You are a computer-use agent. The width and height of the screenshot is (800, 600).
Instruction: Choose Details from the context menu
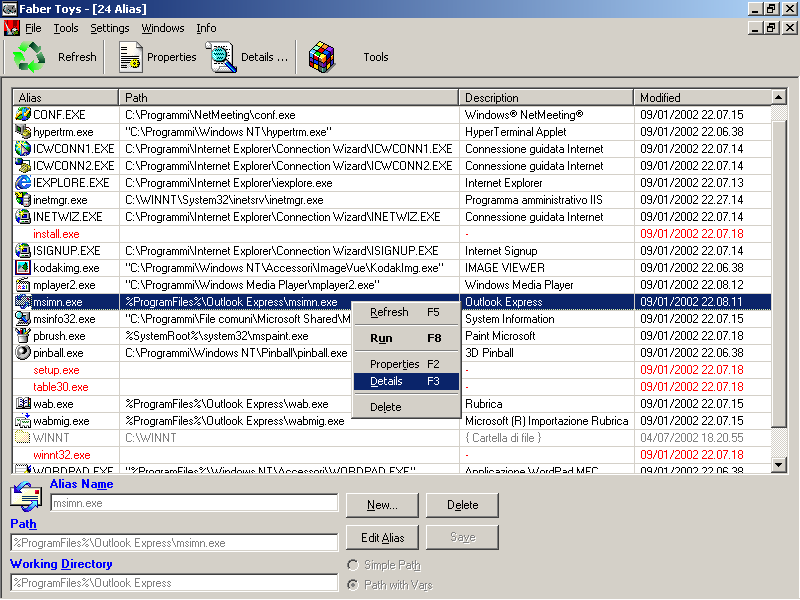(386, 381)
